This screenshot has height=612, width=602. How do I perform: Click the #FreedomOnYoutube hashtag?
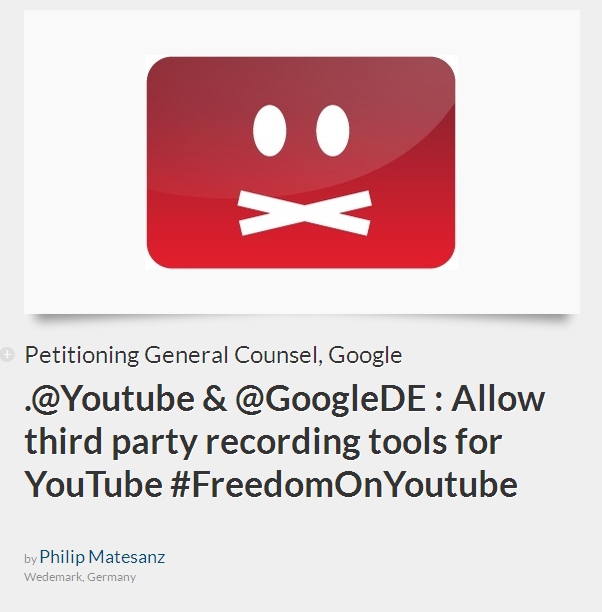[x=344, y=484]
